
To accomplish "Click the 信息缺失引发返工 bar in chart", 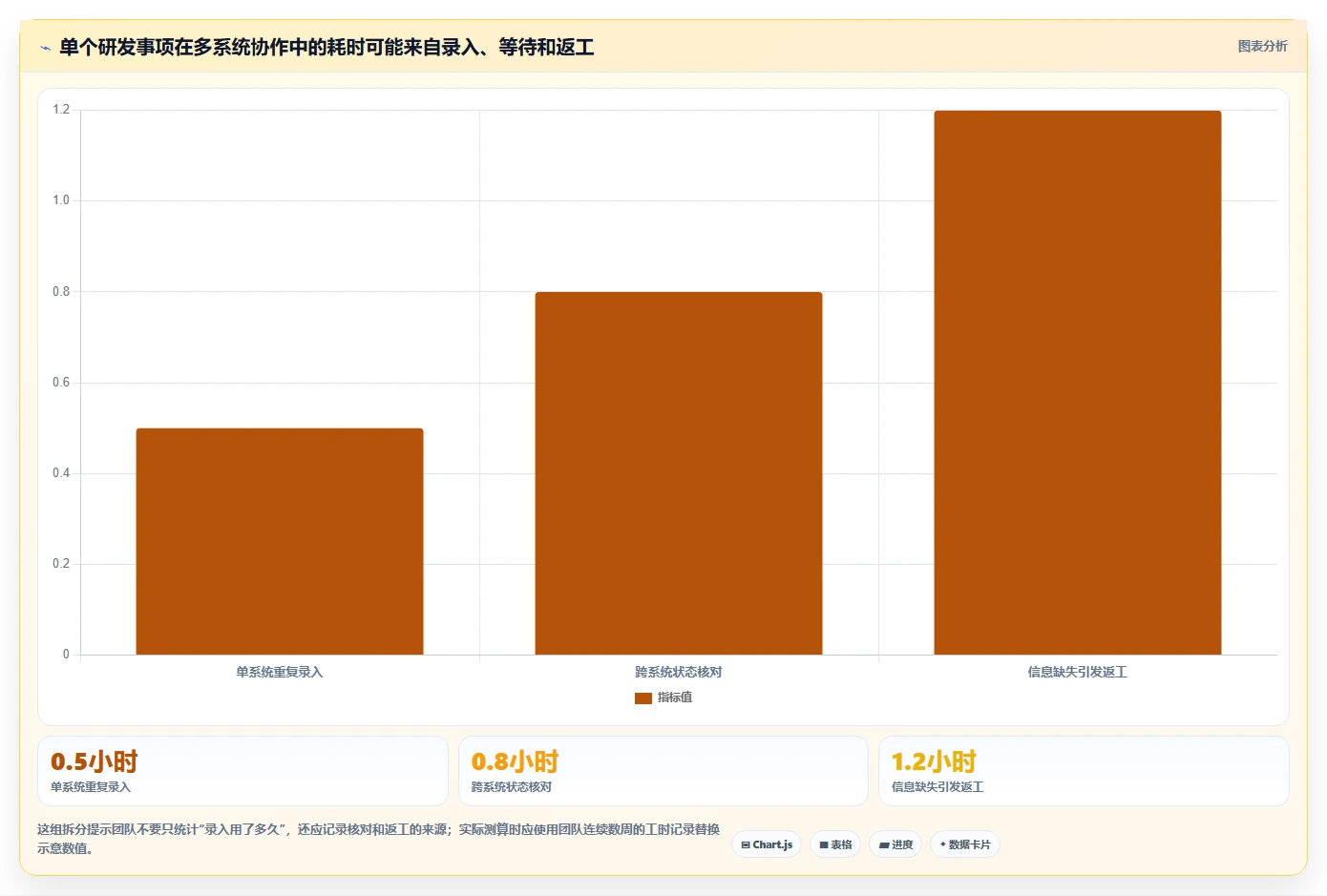I will (1078, 383).
